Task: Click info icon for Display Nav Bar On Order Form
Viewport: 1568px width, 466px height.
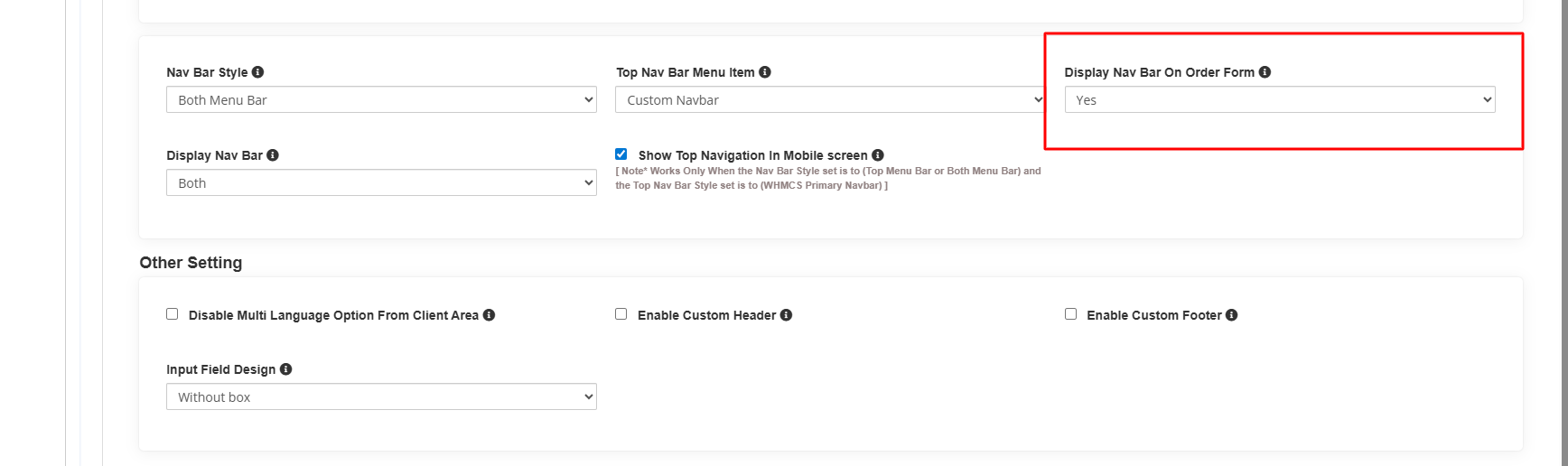Action: pos(1265,72)
